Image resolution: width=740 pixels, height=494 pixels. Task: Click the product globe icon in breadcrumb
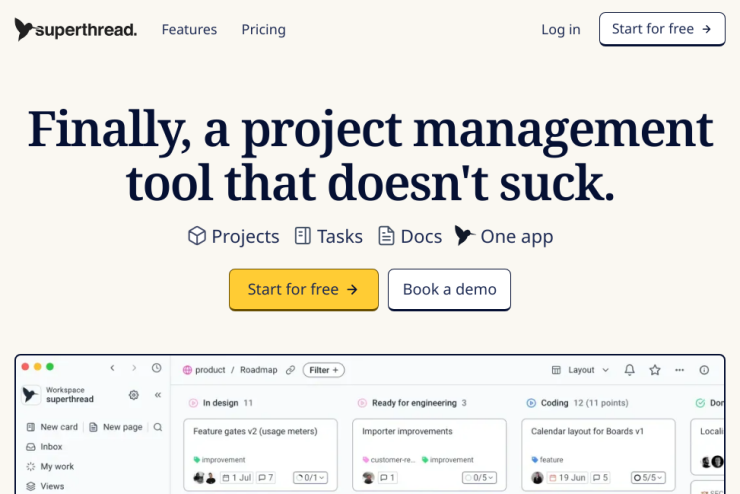187,370
